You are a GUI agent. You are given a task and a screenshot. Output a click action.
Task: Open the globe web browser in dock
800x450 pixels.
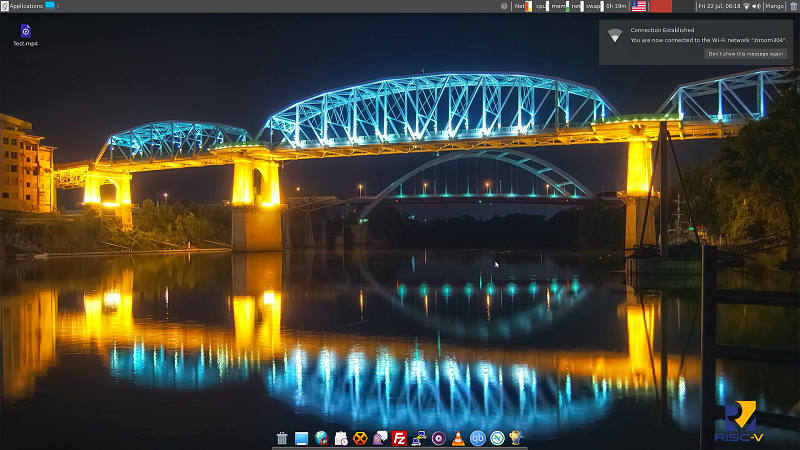click(321, 438)
